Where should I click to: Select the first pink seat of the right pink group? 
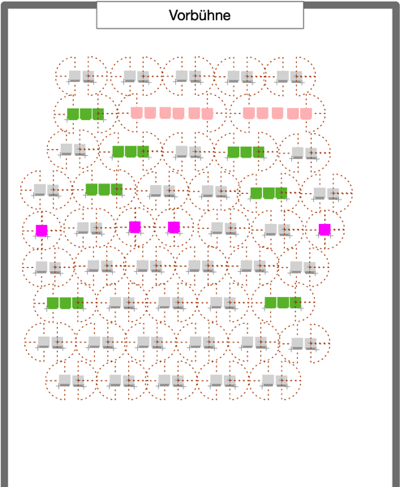pyautogui.click(x=249, y=113)
